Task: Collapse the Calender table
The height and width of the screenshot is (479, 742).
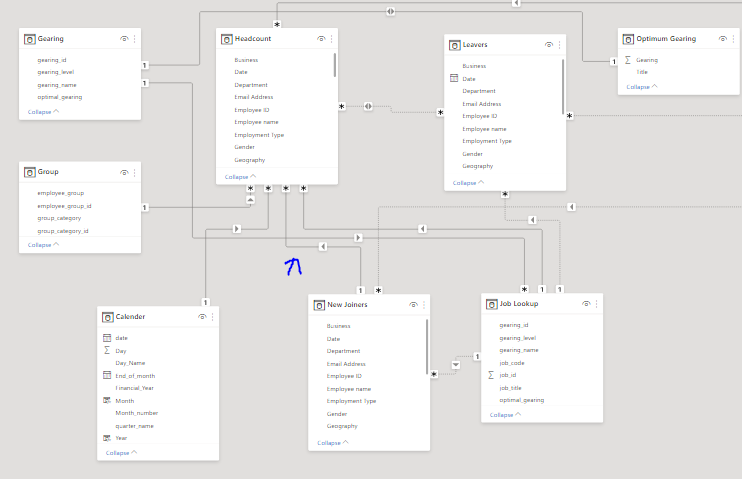Action: point(121,452)
